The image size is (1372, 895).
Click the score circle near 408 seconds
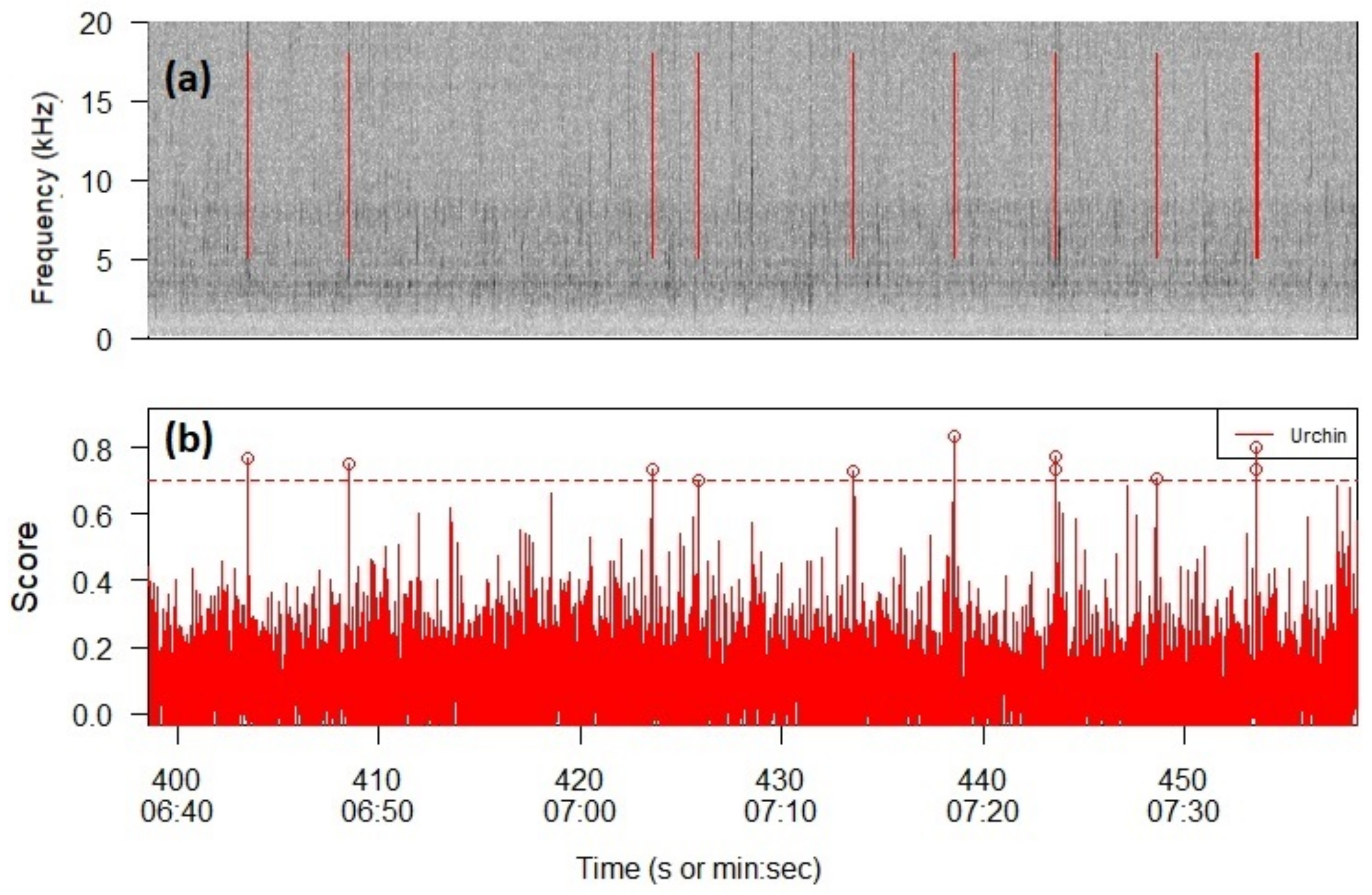(x=349, y=464)
